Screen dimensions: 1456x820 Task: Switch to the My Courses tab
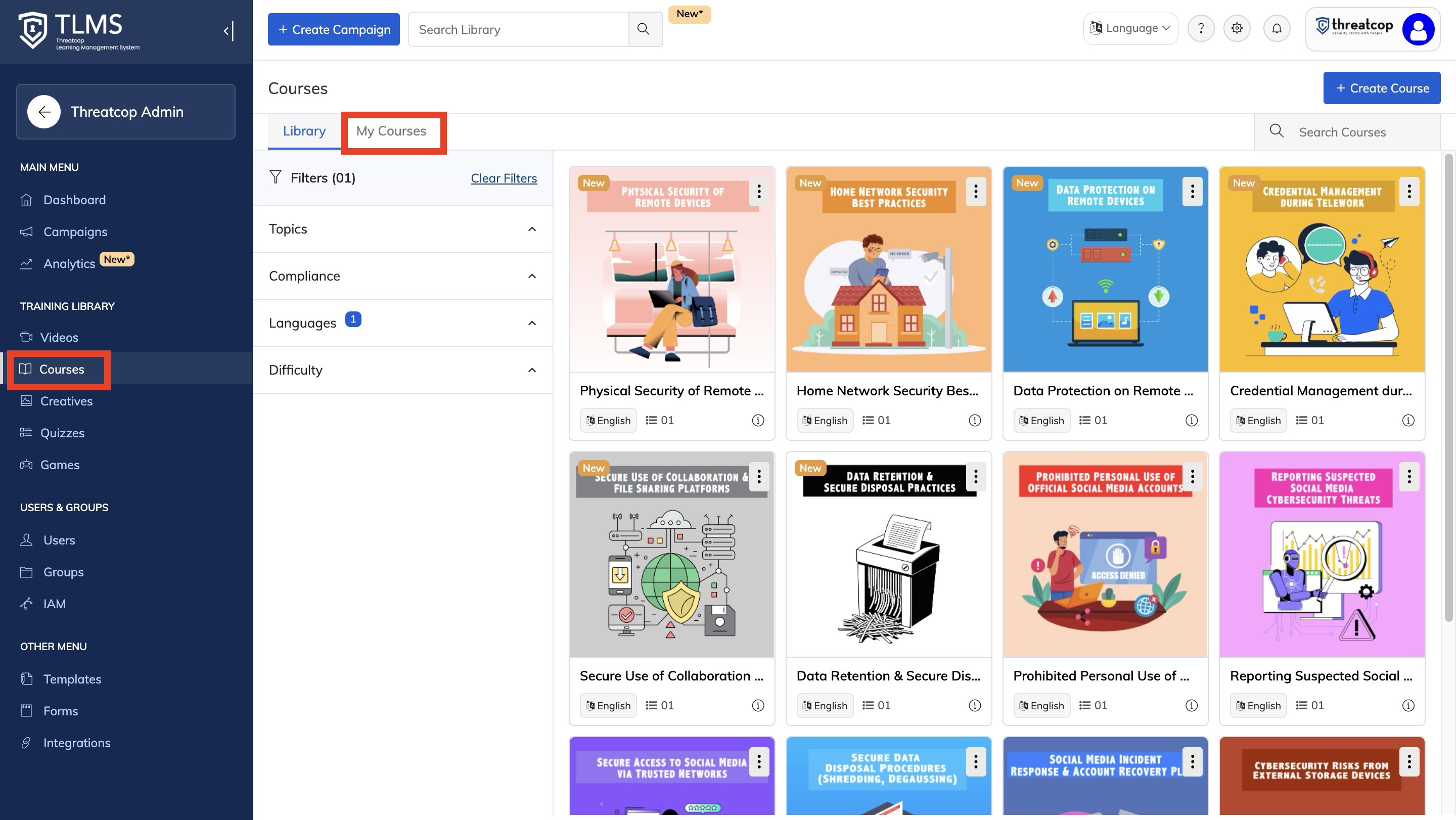click(391, 131)
